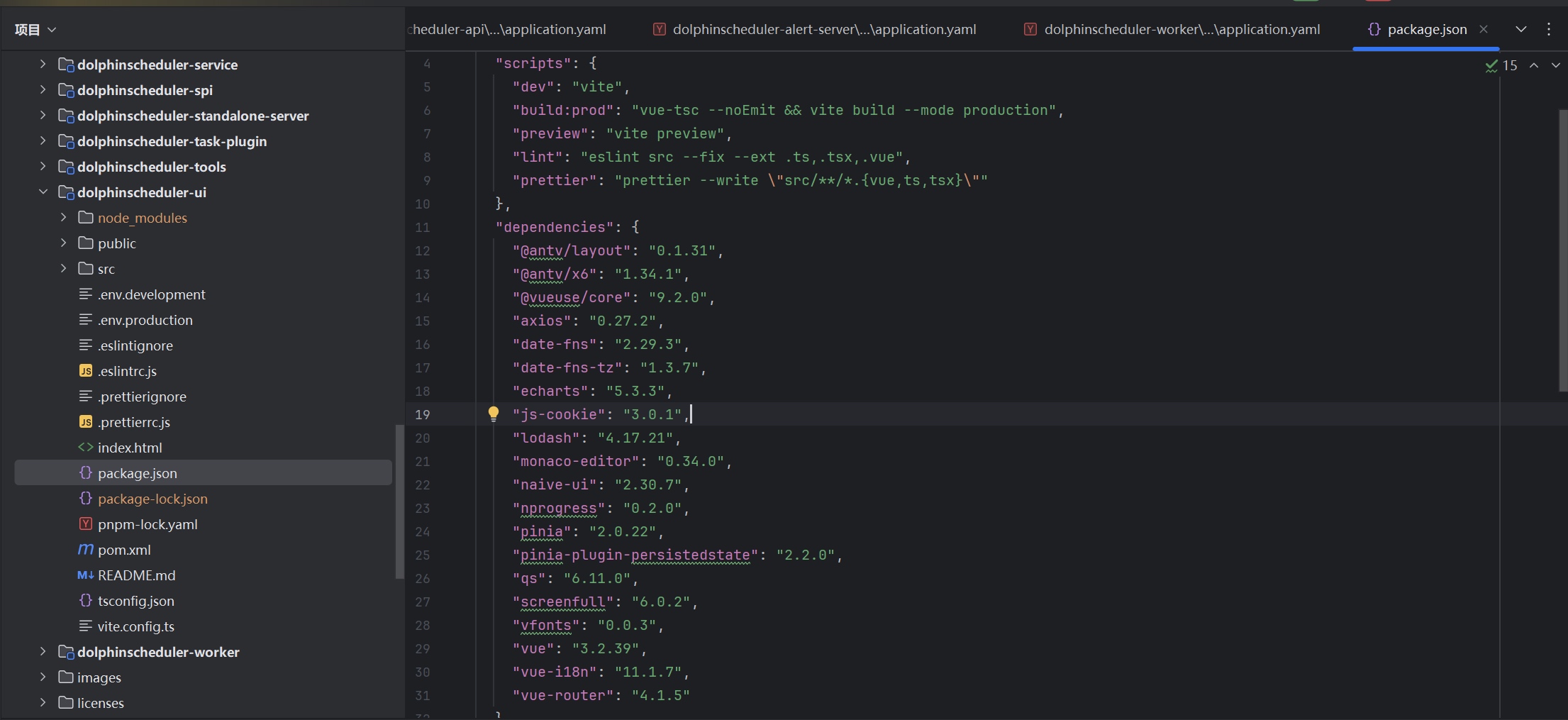Click the .eslintrc.js JS file icon
This screenshot has height=720, width=1568.
pyautogui.click(x=85, y=371)
